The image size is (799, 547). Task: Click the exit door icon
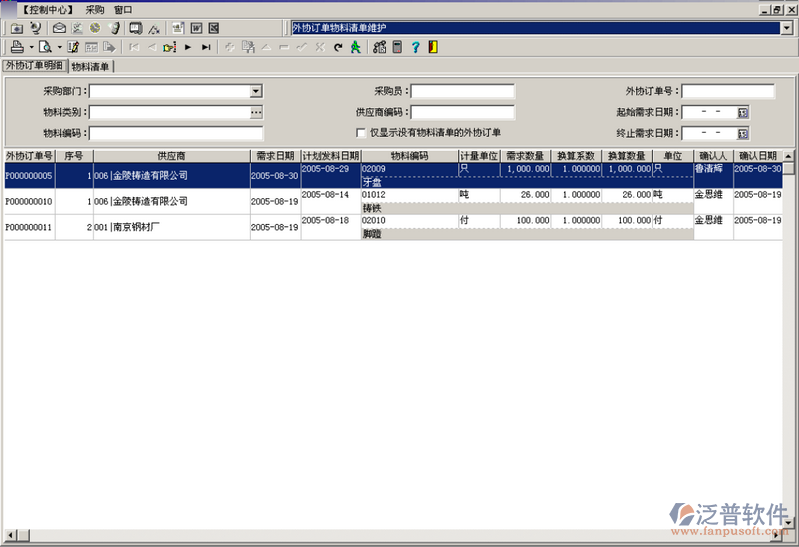[432, 47]
